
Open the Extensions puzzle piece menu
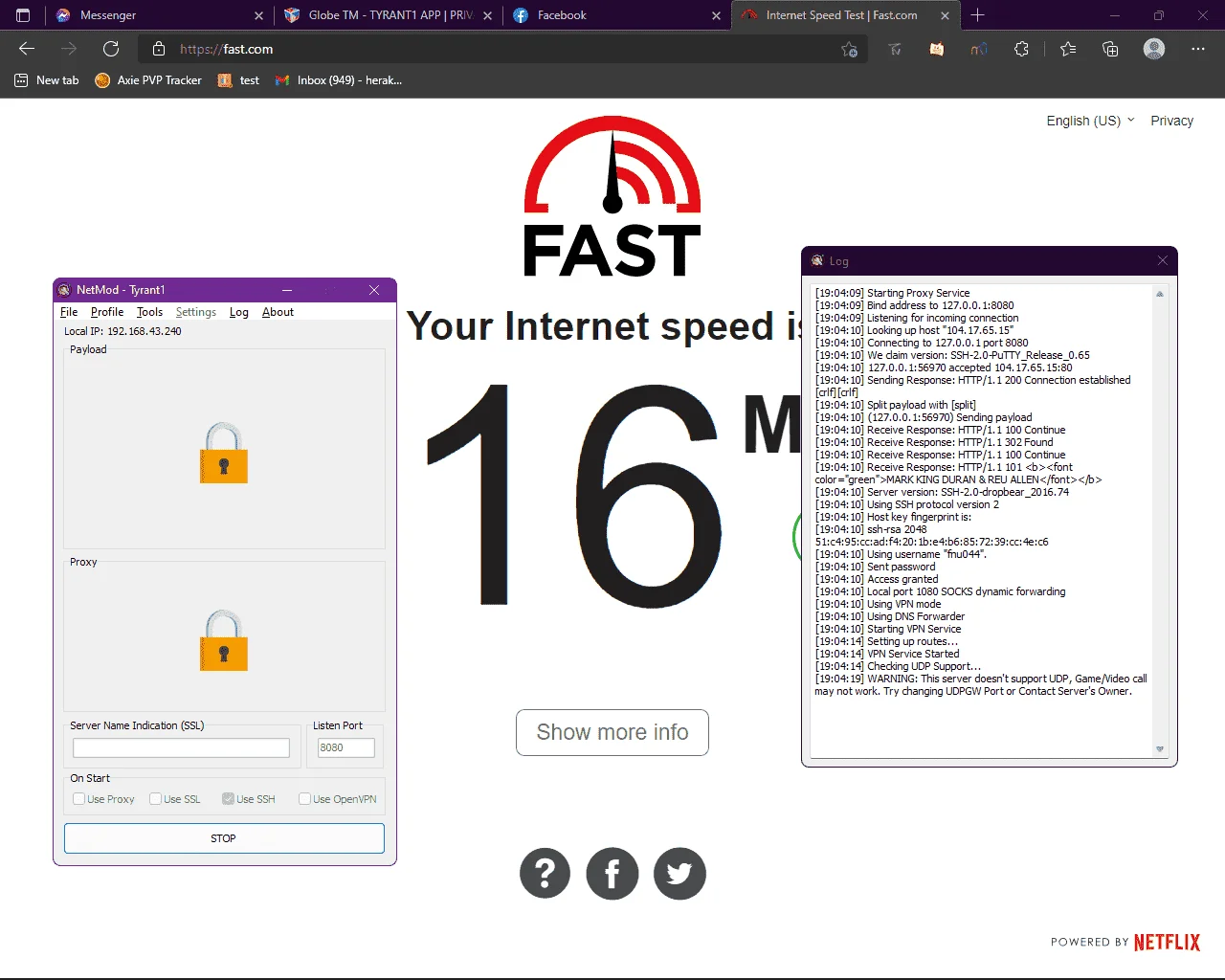[x=1021, y=49]
